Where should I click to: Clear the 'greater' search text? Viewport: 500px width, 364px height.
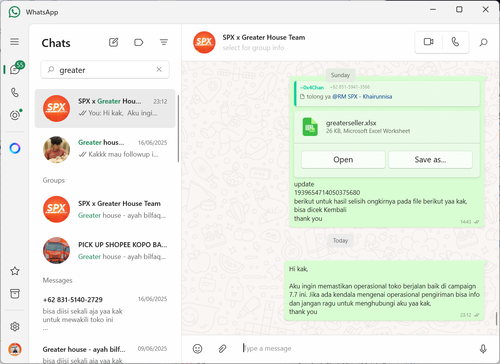pos(159,69)
